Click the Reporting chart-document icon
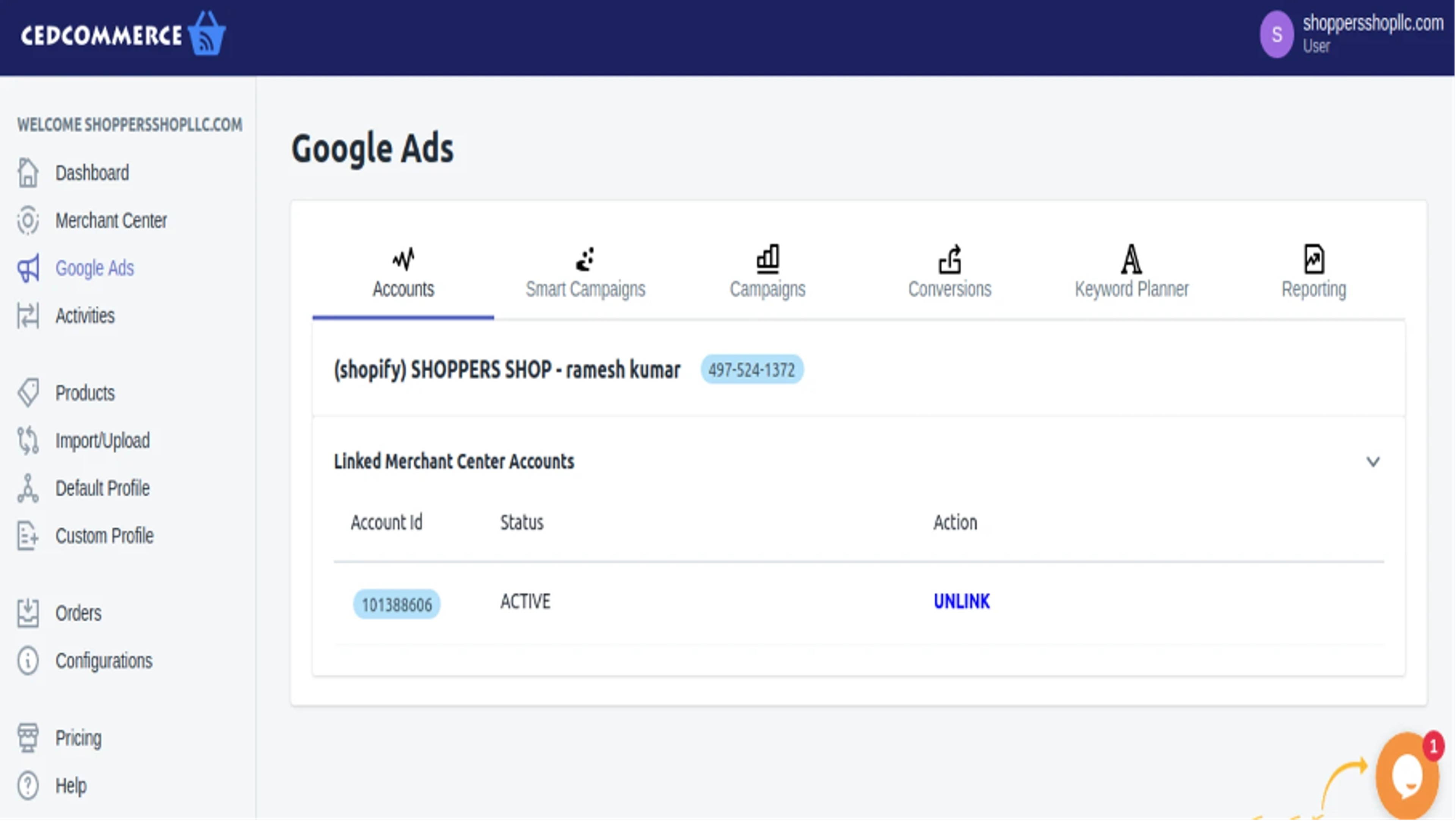The width and height of the screenshot is (1456, 821). tap(1313, 258)
